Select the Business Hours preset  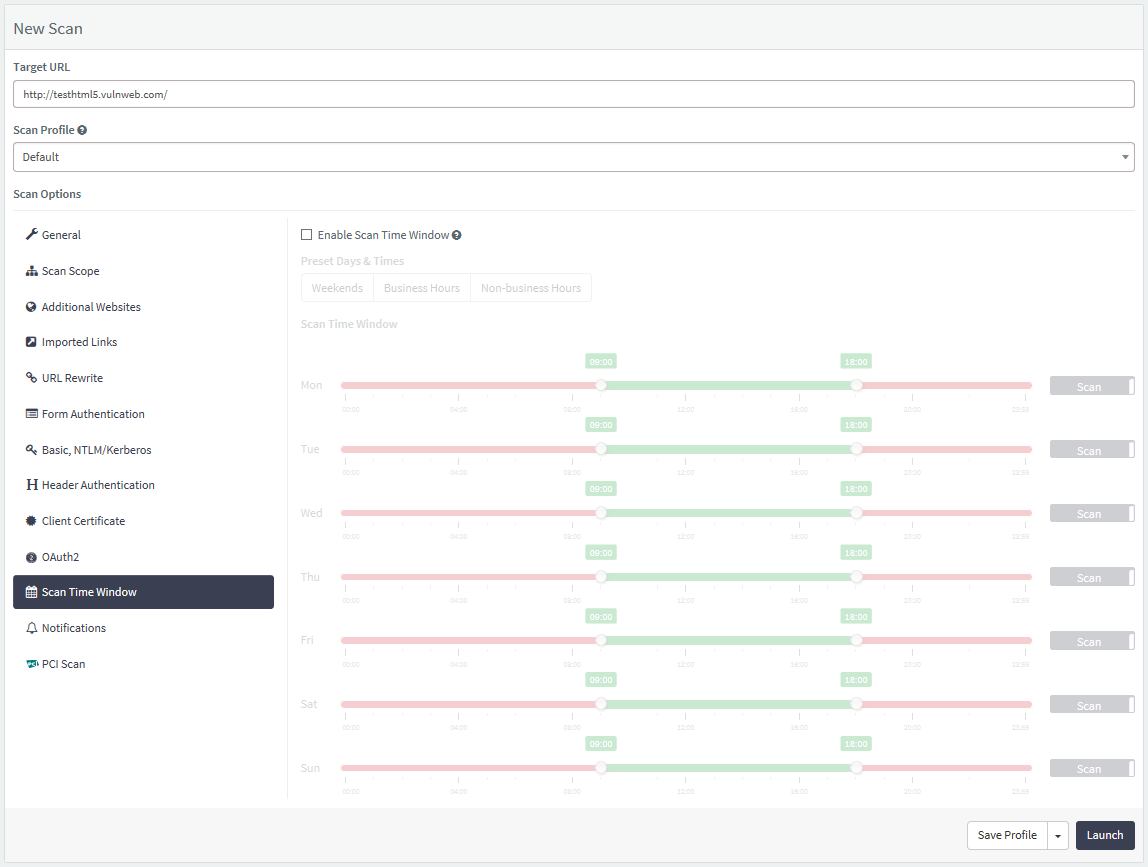[x=422, y=288]
